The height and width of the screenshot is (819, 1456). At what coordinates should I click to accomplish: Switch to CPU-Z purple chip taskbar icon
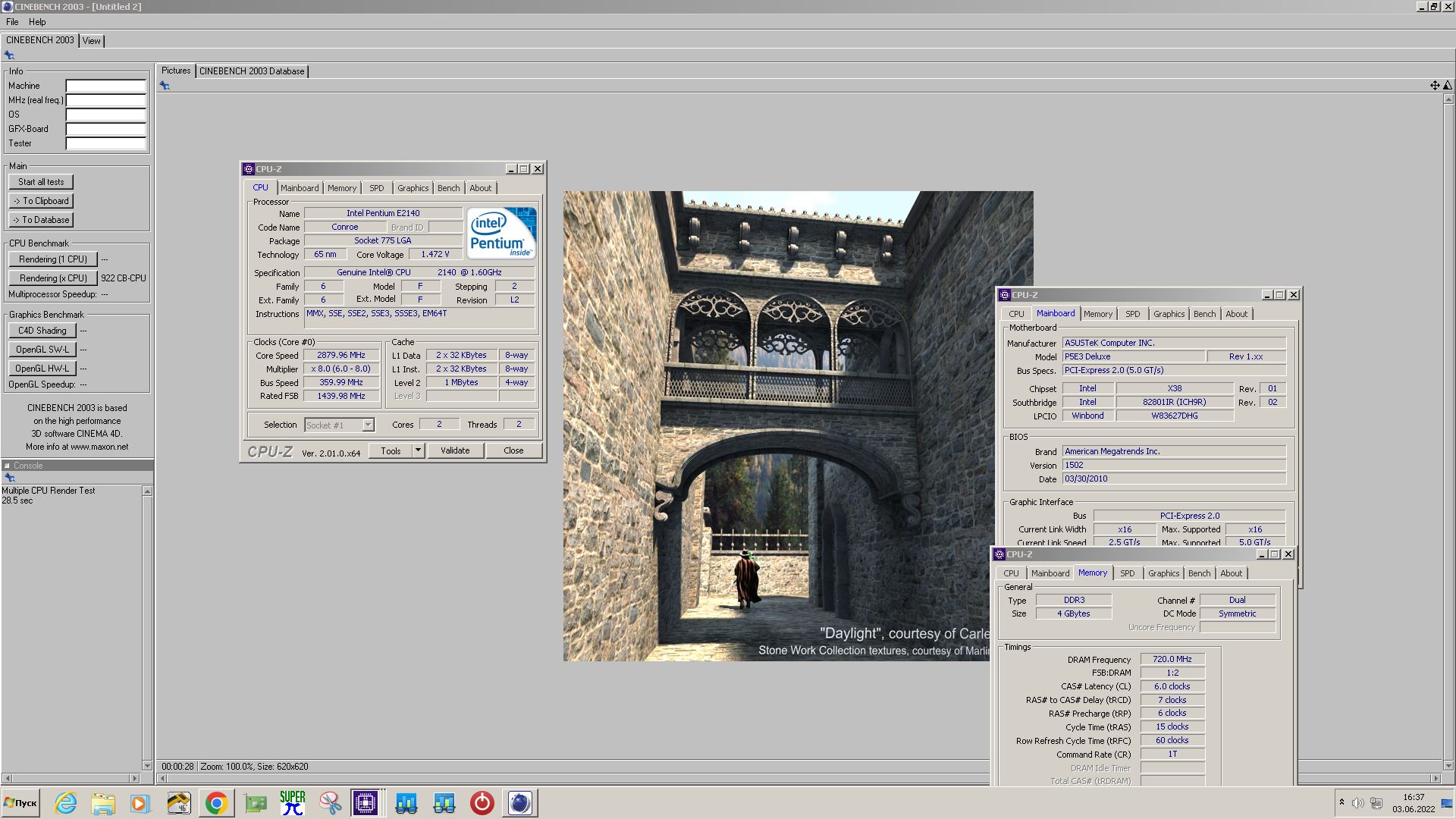(x=366, y=803)
